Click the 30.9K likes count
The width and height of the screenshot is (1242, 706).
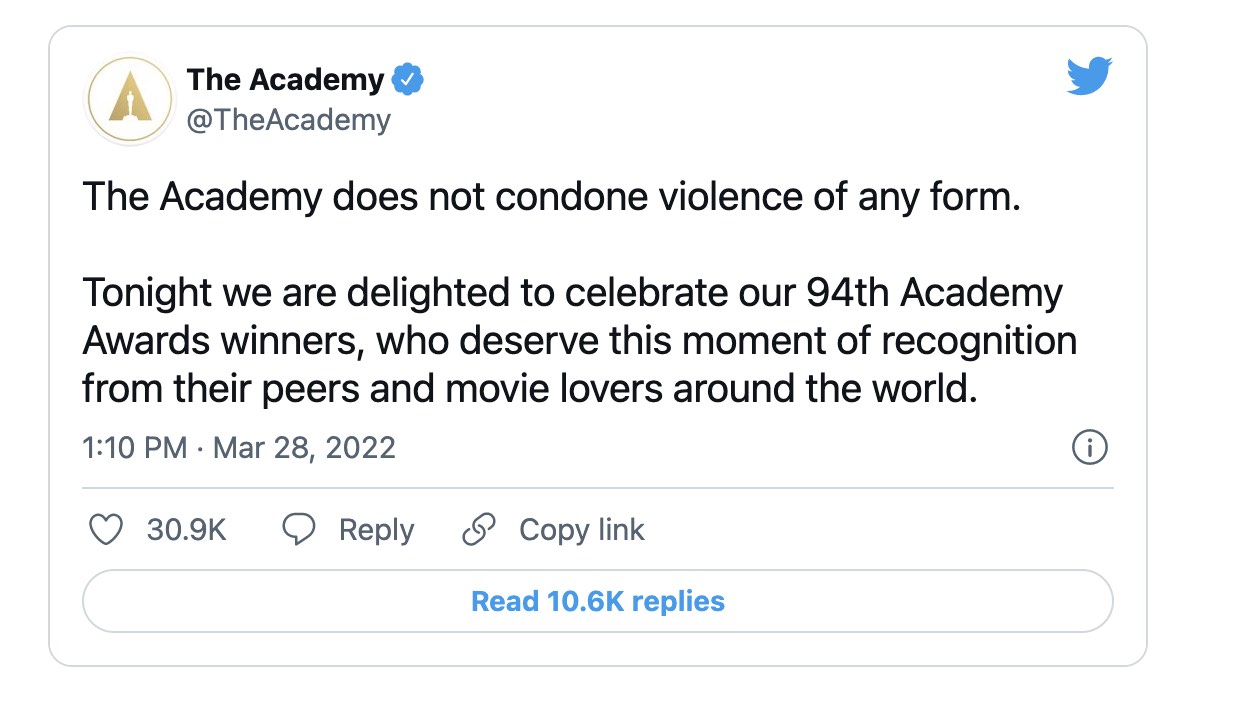(186, 530)
